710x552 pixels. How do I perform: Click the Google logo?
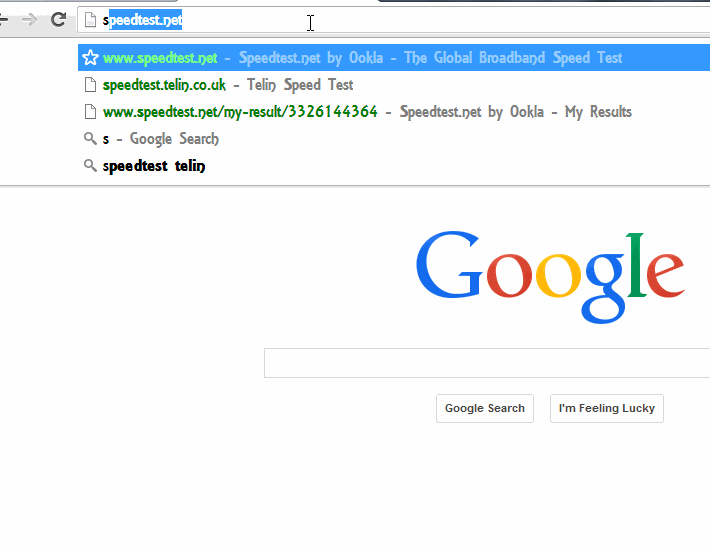point(550,277)
